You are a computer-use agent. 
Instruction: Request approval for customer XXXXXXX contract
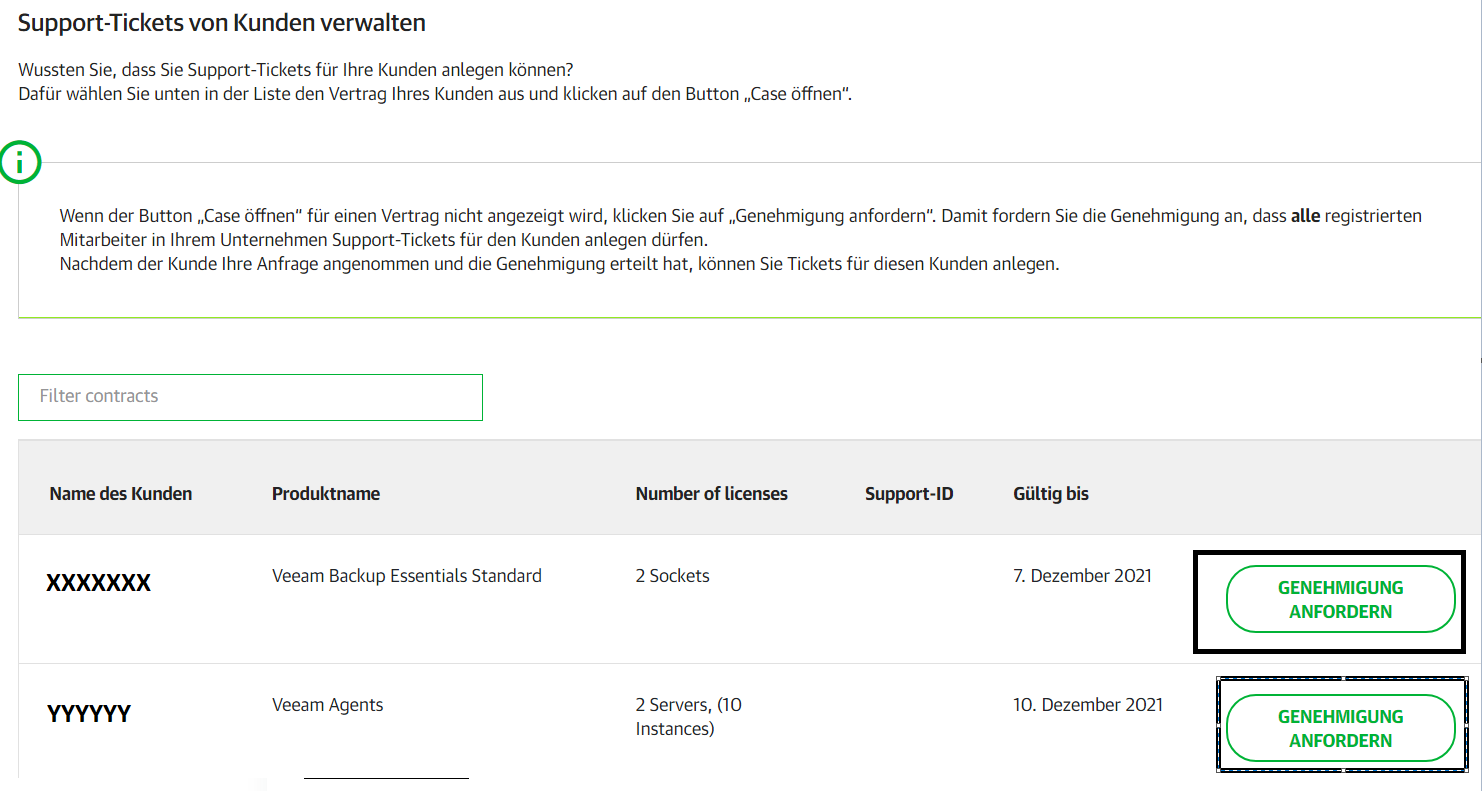point(1340,599)
